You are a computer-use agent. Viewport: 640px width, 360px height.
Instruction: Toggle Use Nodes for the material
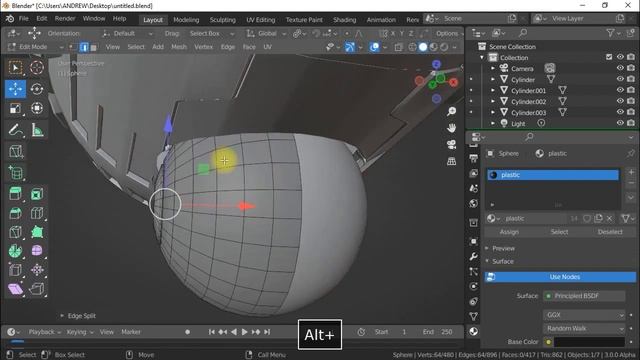click(x=560, y=277)
